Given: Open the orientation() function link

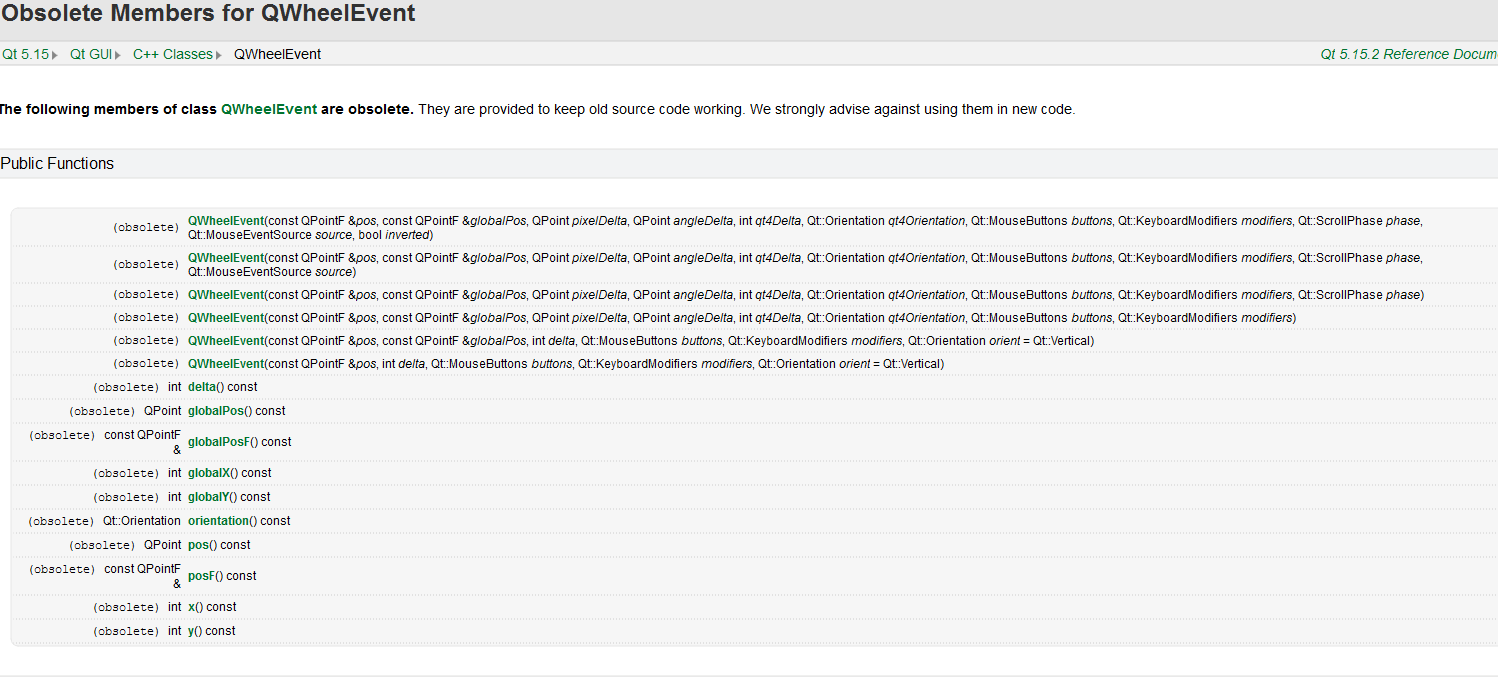Looking at the screenshot, I should click(217, 521).
